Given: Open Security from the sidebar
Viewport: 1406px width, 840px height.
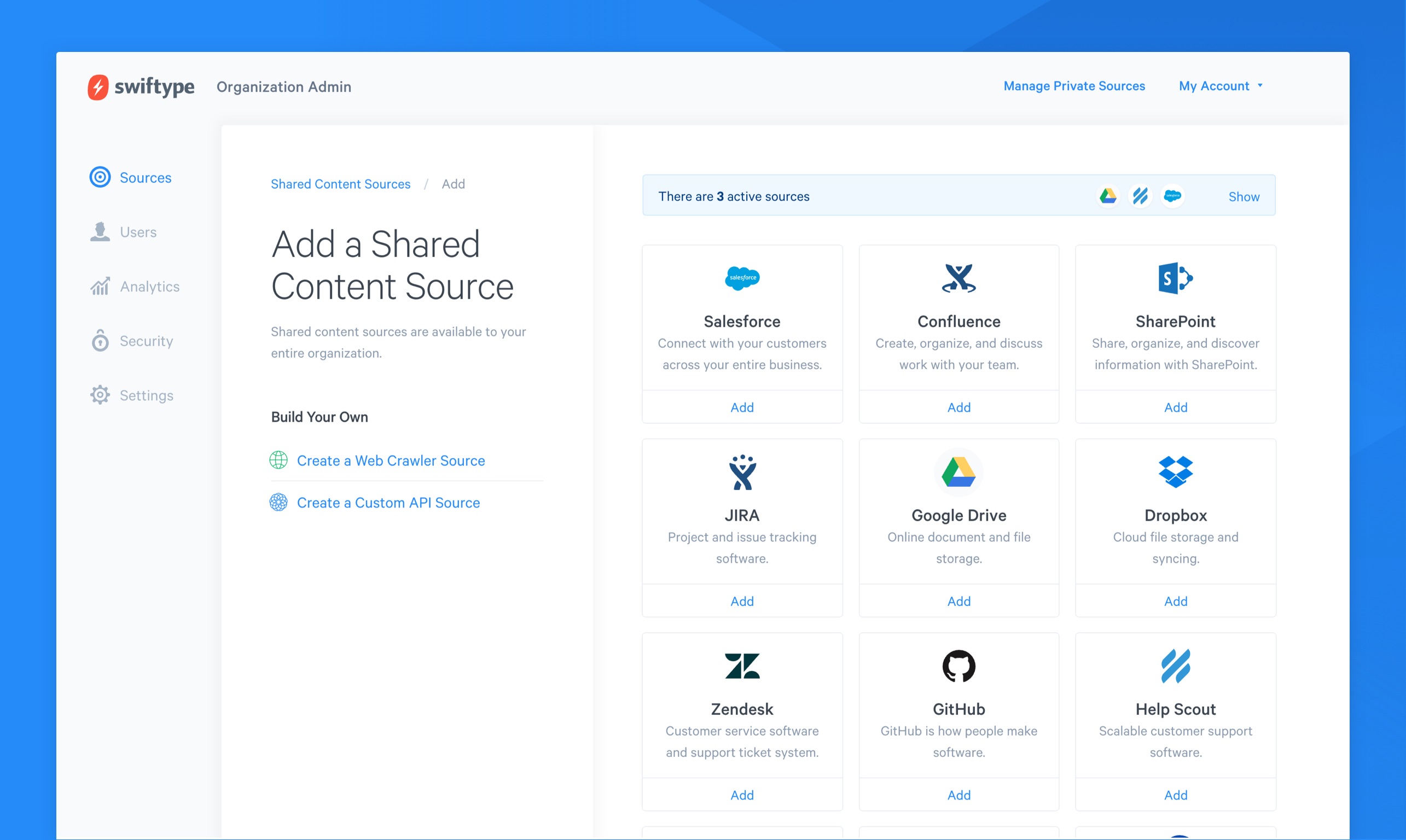Looking at the screenshot, I should click(146, 341).
